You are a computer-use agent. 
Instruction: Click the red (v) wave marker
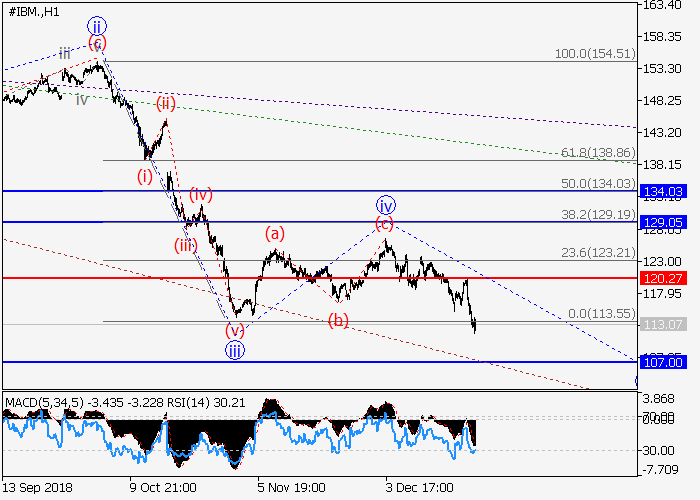pos(234,330)
